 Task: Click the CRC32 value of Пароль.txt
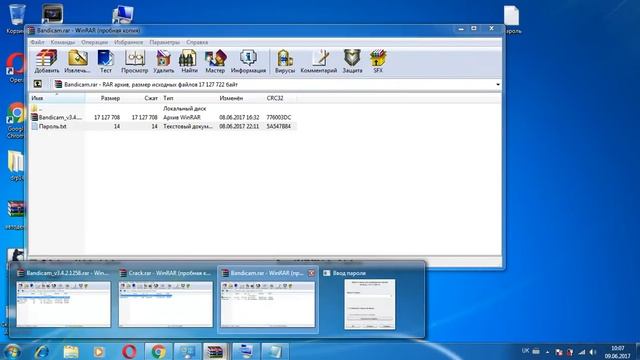pos(279,126)
